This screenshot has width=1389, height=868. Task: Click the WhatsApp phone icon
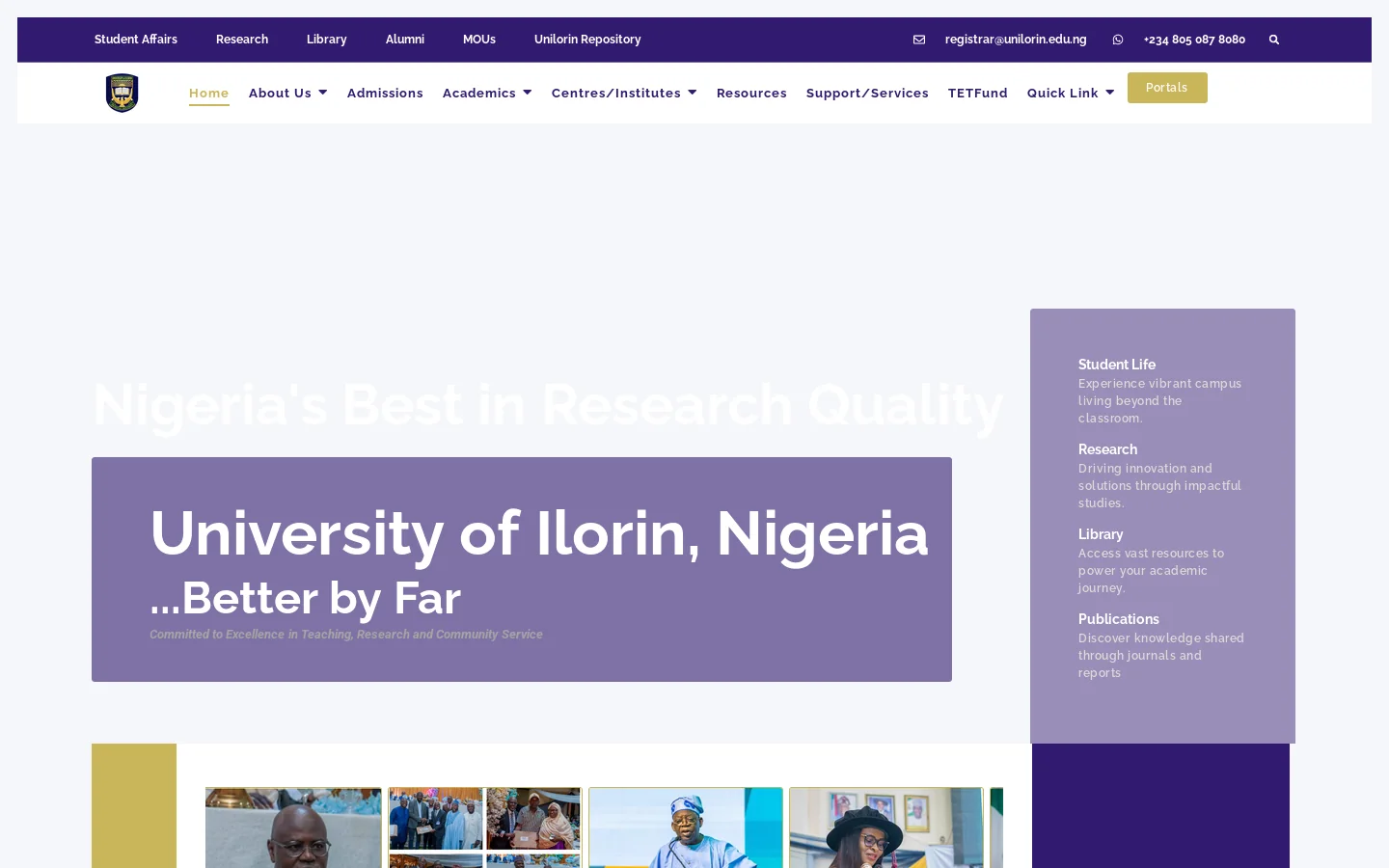(1118, 40)
